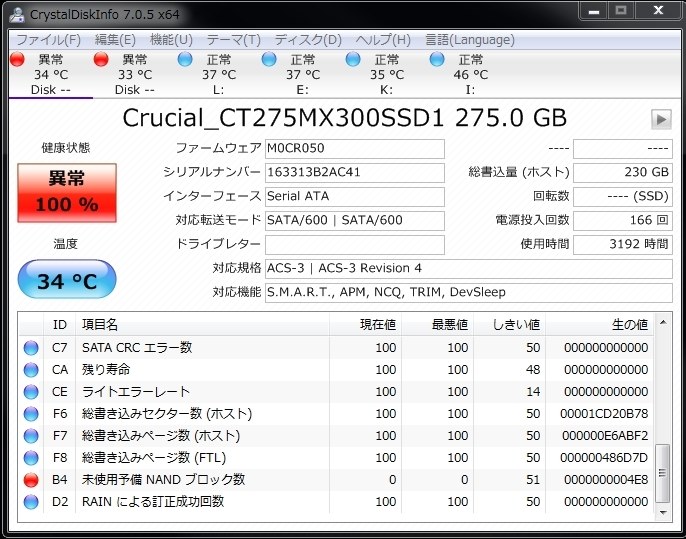Select the 総書き込みページ数 (ホスト) row
Image resolution: width=686 pixels, height=539 pixels.
coord(336,436)
